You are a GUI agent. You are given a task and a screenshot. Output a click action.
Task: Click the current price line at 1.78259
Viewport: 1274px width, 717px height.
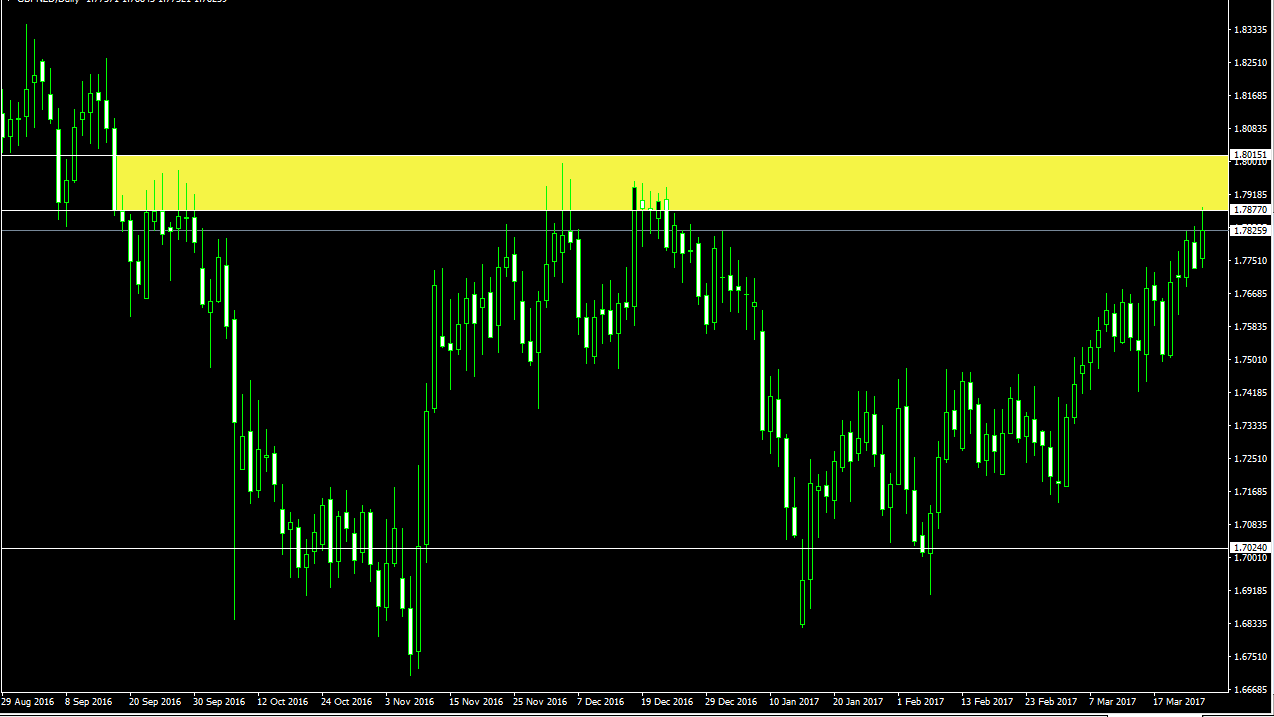pyautogui.click(x=613, y=230)
